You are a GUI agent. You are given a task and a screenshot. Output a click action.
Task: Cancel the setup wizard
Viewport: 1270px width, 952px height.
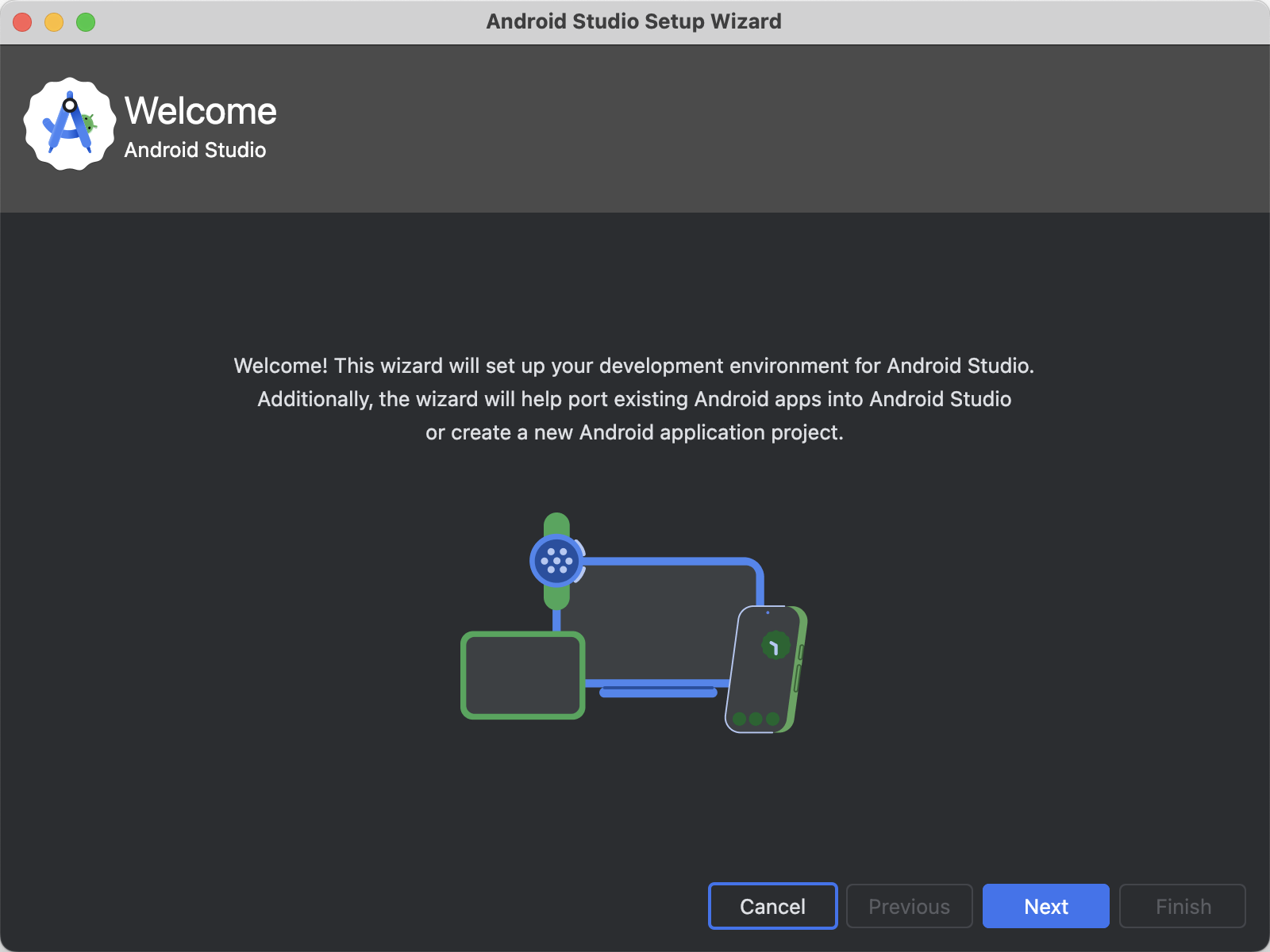[772, 906]
